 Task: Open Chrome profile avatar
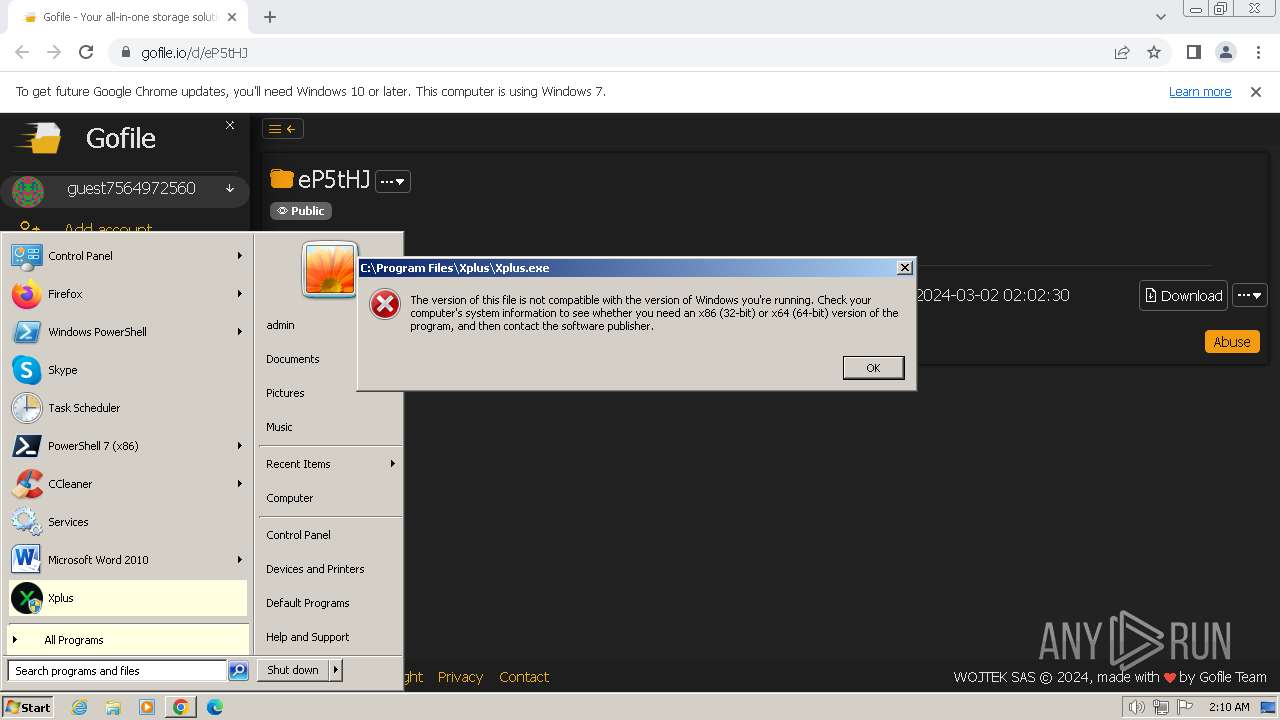(x=1225, y=52)
